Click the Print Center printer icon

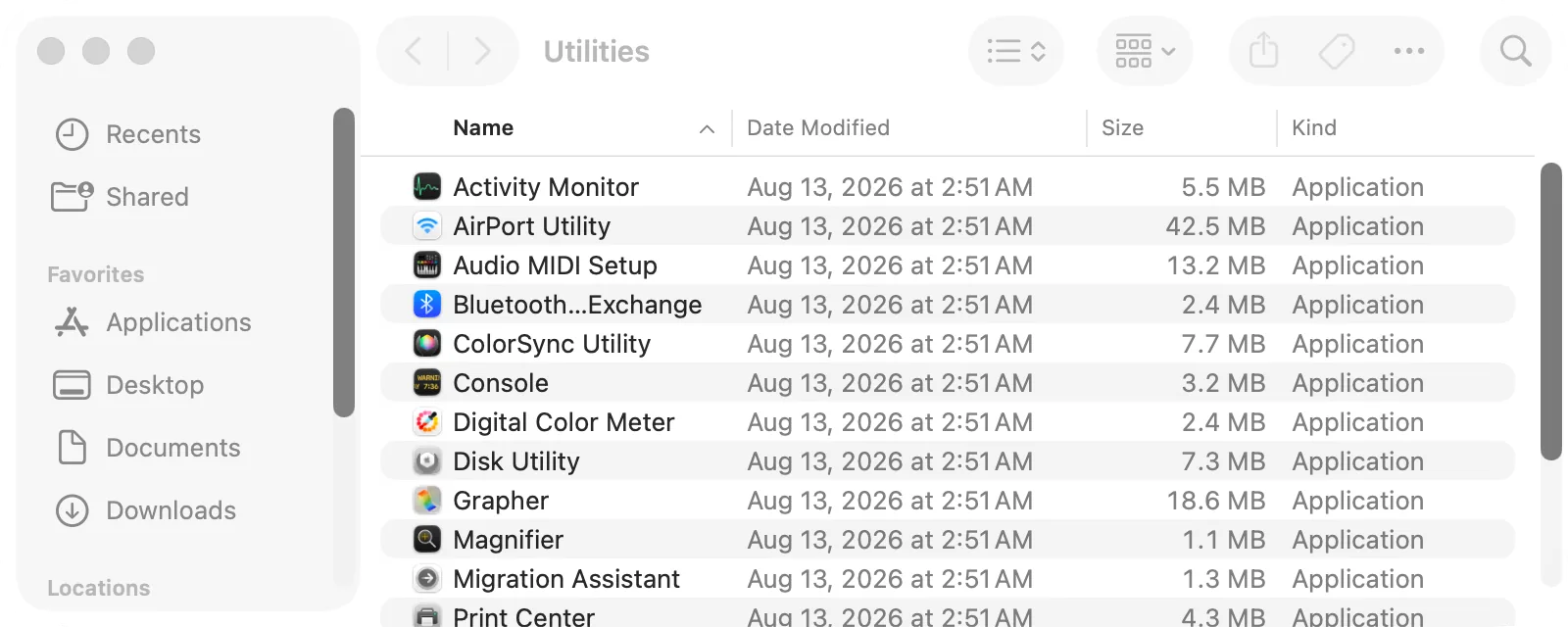coord(426,616)
